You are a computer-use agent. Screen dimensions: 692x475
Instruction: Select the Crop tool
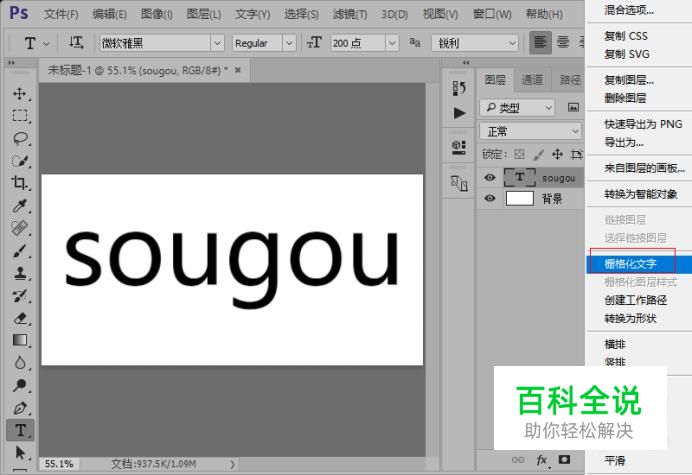point(19,183)
